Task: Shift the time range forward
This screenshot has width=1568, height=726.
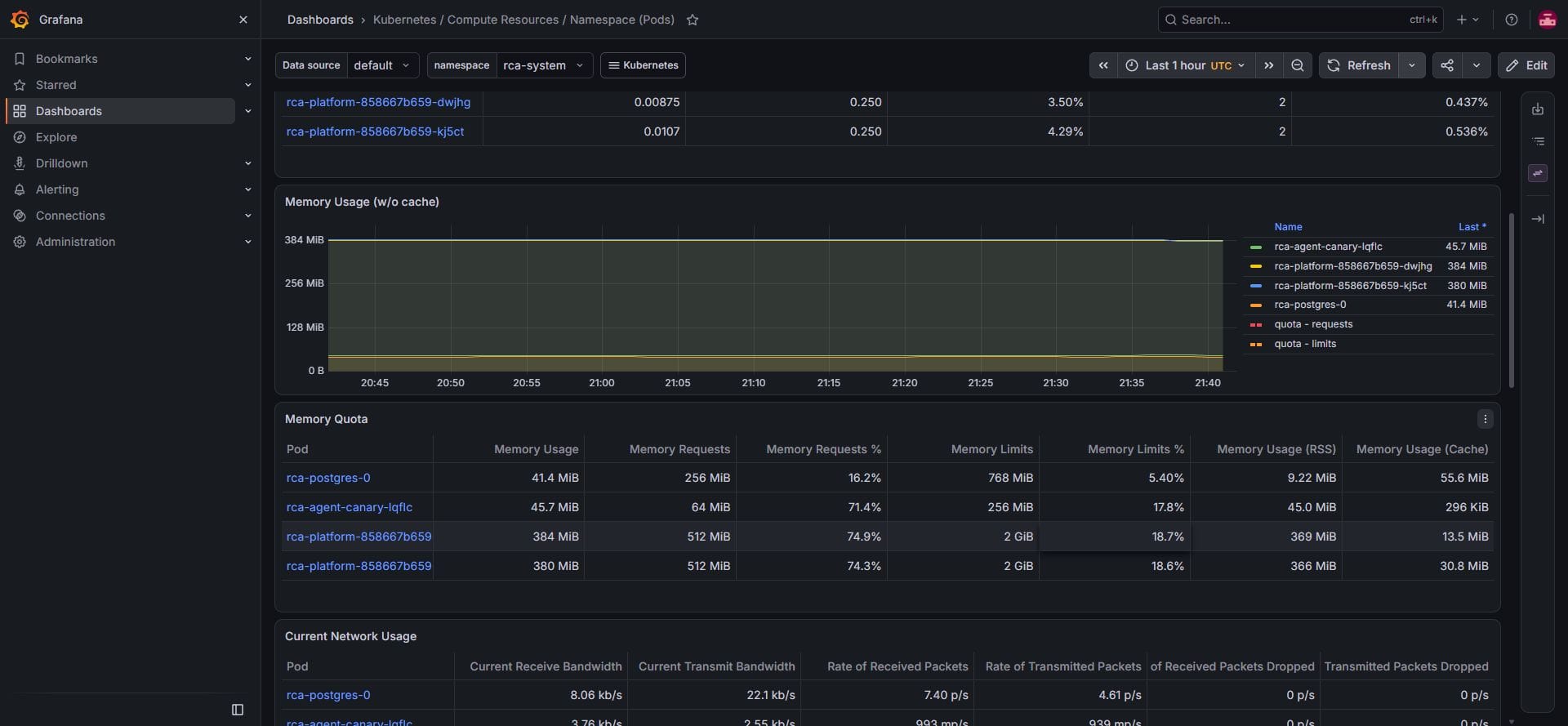Action: click(1269, 65)
